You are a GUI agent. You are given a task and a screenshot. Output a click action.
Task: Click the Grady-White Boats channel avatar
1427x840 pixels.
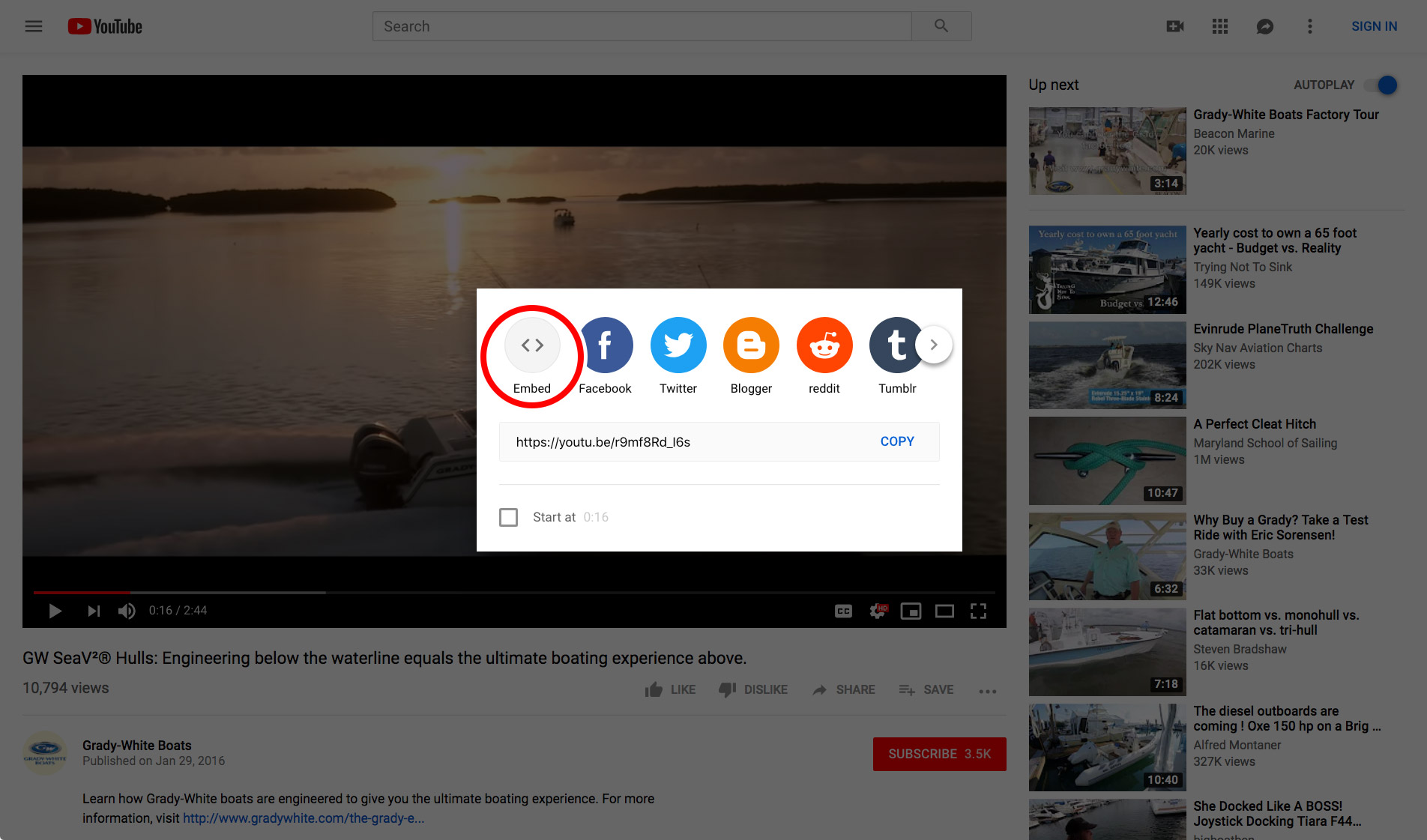coord(45,752)
